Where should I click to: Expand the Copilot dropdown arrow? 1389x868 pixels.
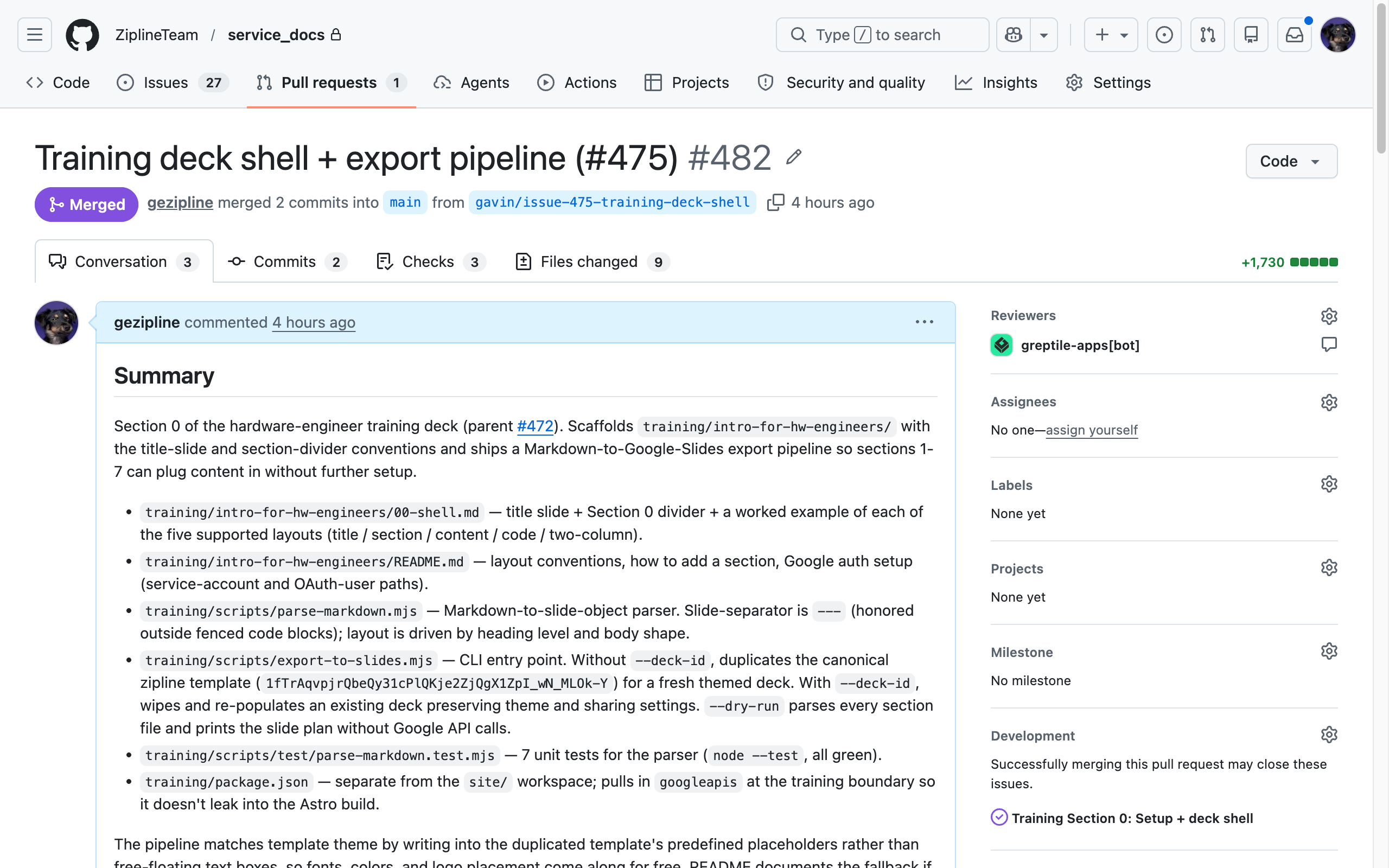tap(1044, 35)
